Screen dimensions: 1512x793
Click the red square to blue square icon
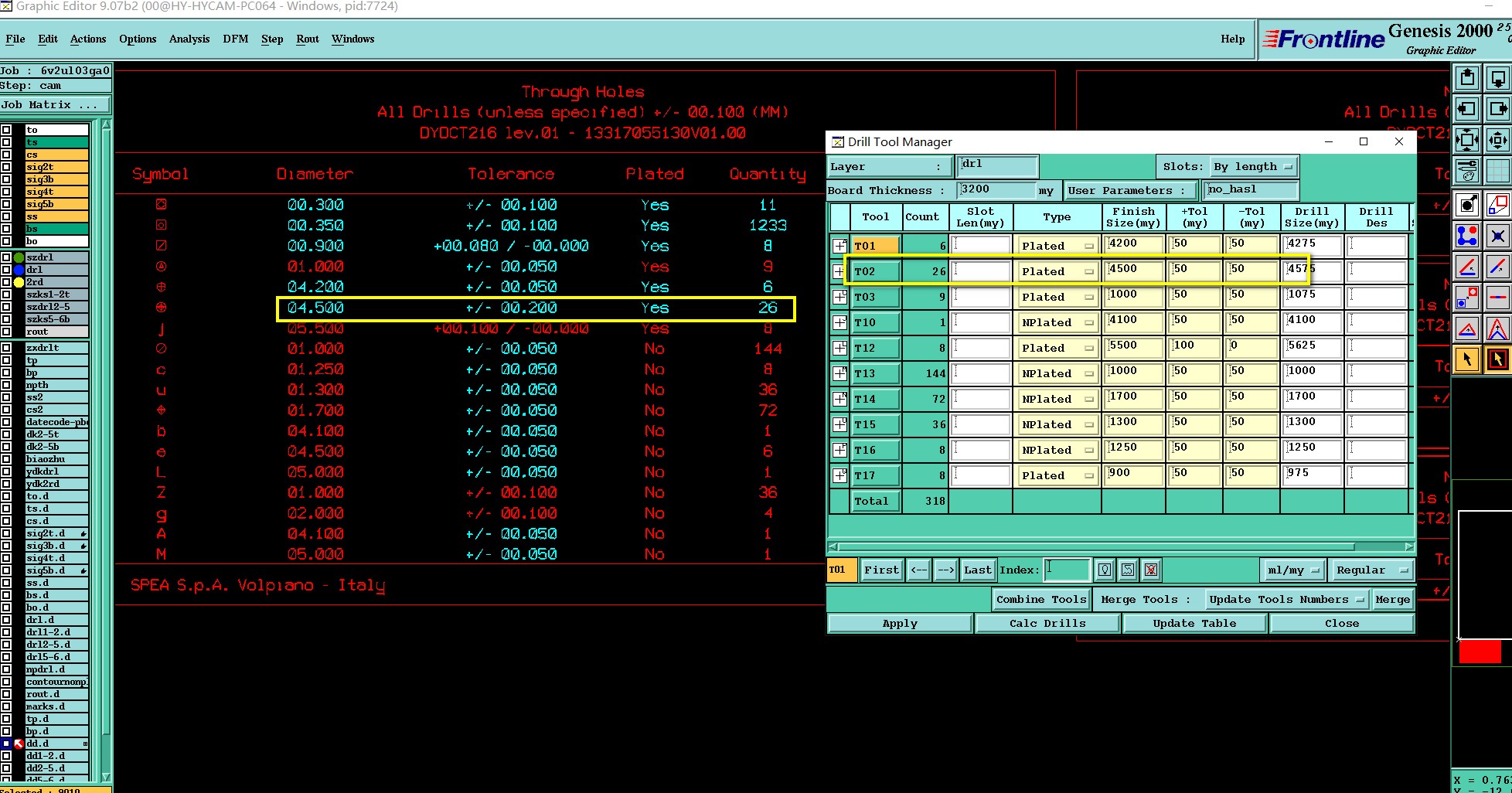[1467, 298]
